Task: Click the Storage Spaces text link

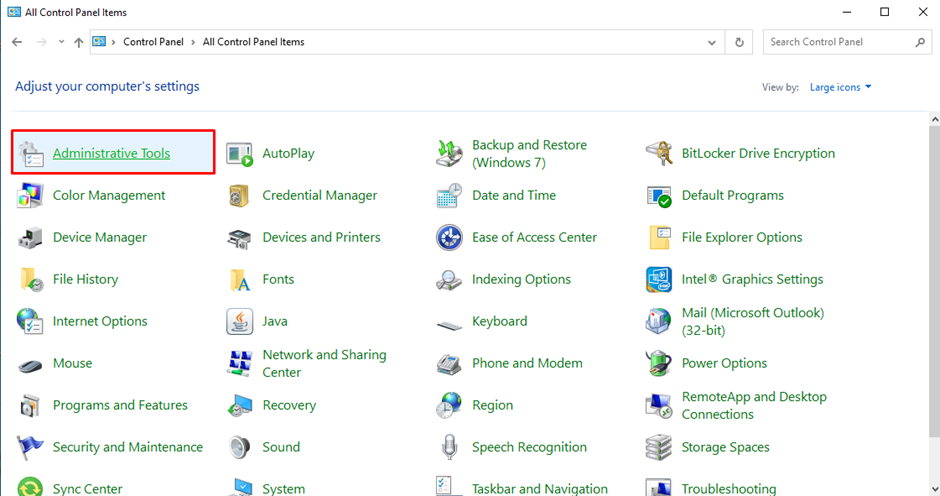Action: coord(725,447)
